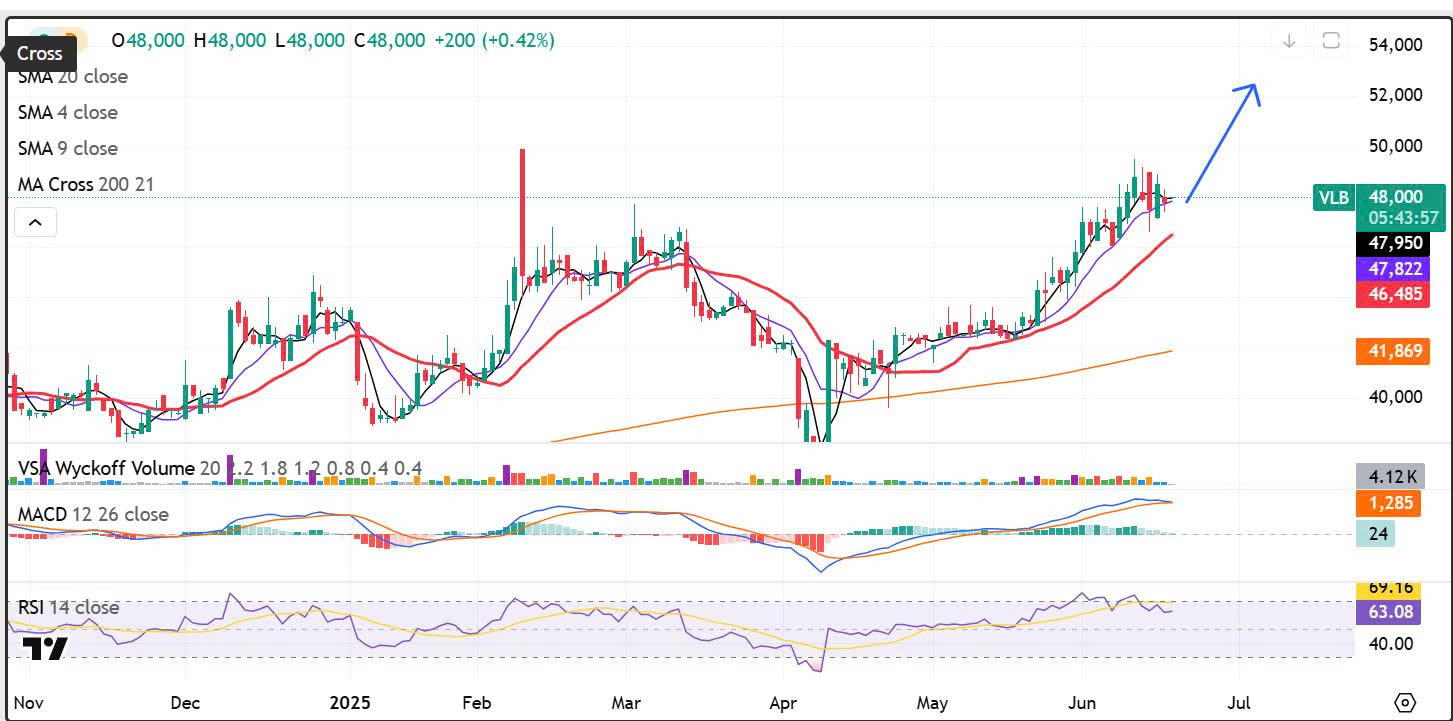The width and height of the screenshot is (1453, 721).
Task: Click the Nov label on time axis
Action: pyautogui.click(x=27, y=702)
